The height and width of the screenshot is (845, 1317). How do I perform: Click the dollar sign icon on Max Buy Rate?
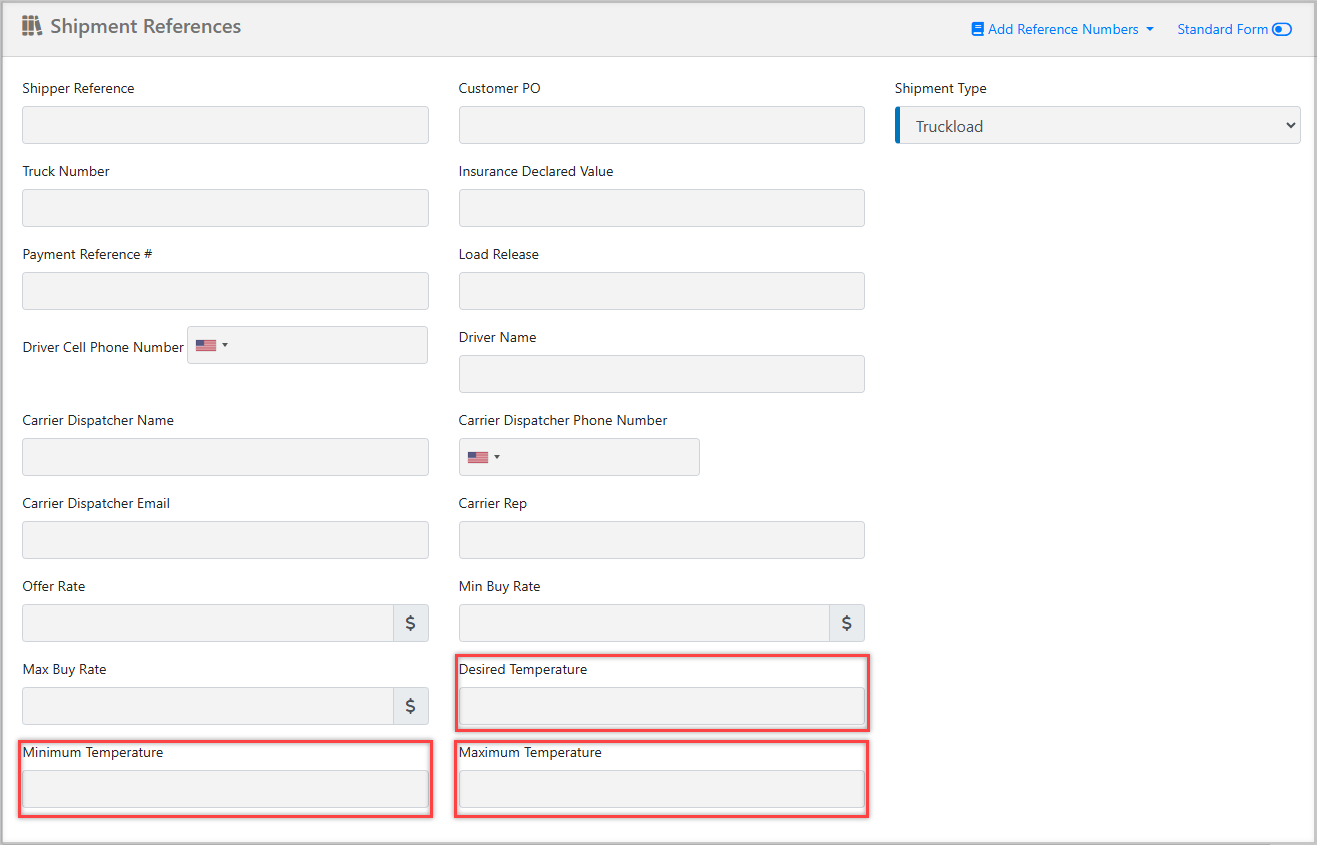click(410, 705)
